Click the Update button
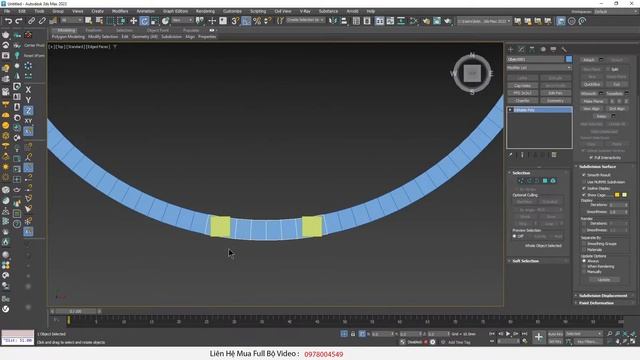Viewport: 640px width, 360px height. coord(604,280)
